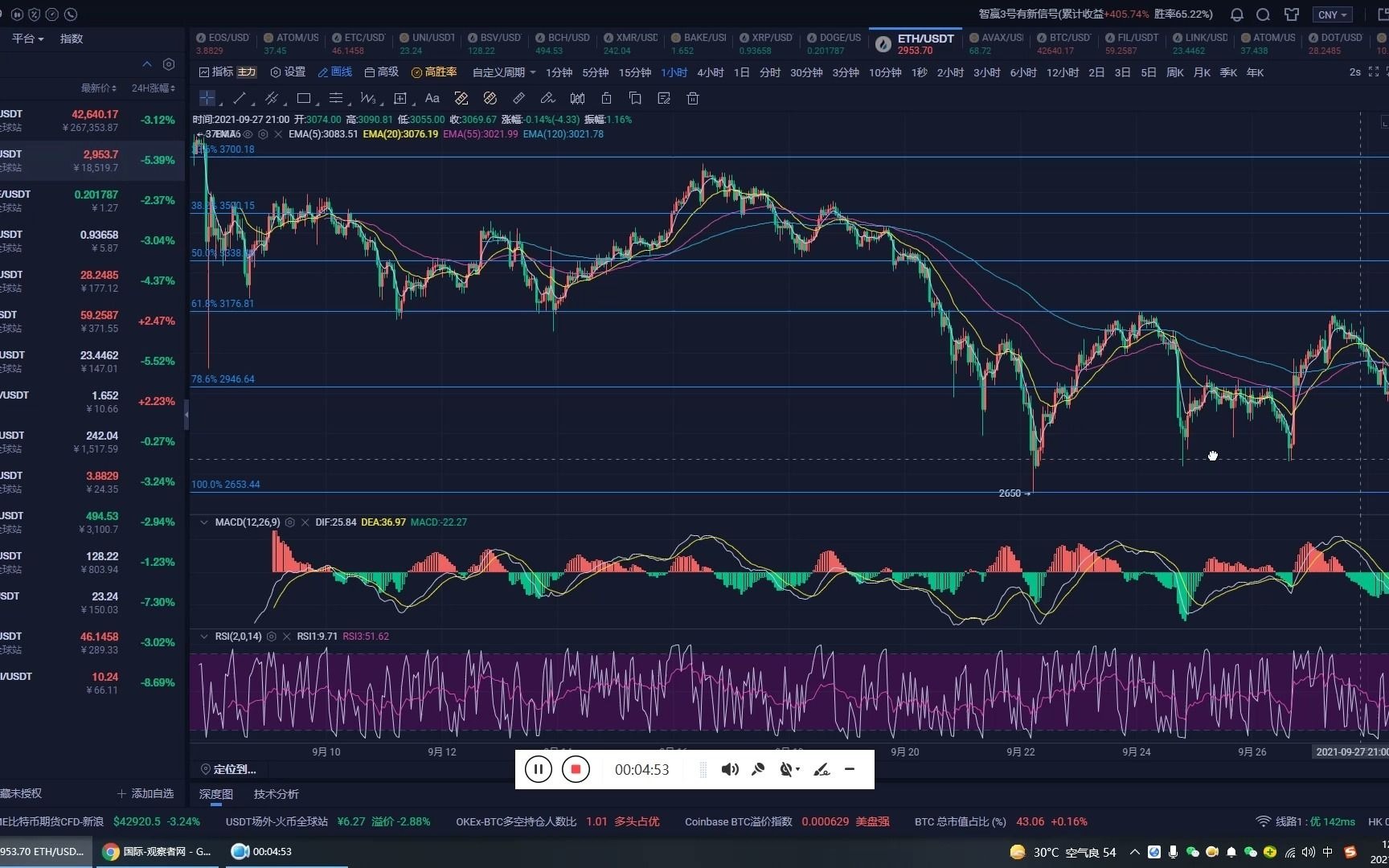This screenshot has width=1389, height=868.
Task: Mute the speaker in the recording toolbar
Action: [x=730, y=769]
